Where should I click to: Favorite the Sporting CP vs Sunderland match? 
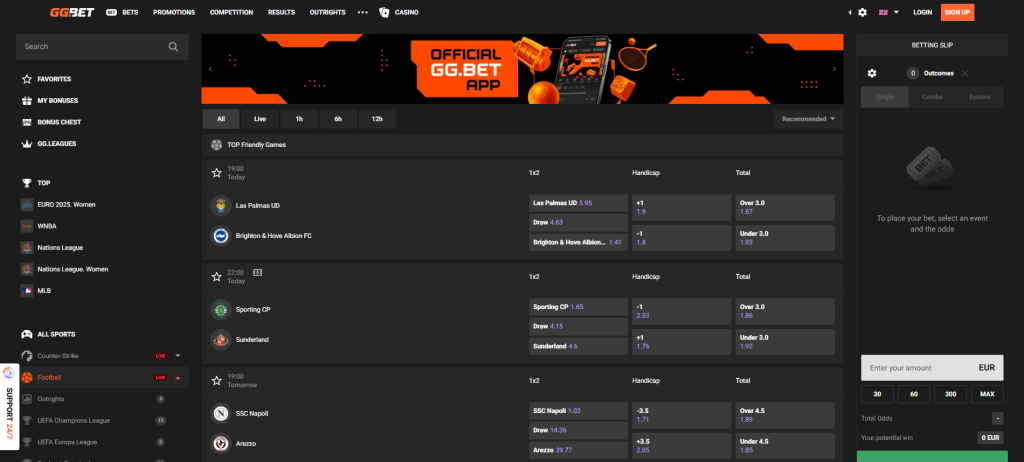216,276
